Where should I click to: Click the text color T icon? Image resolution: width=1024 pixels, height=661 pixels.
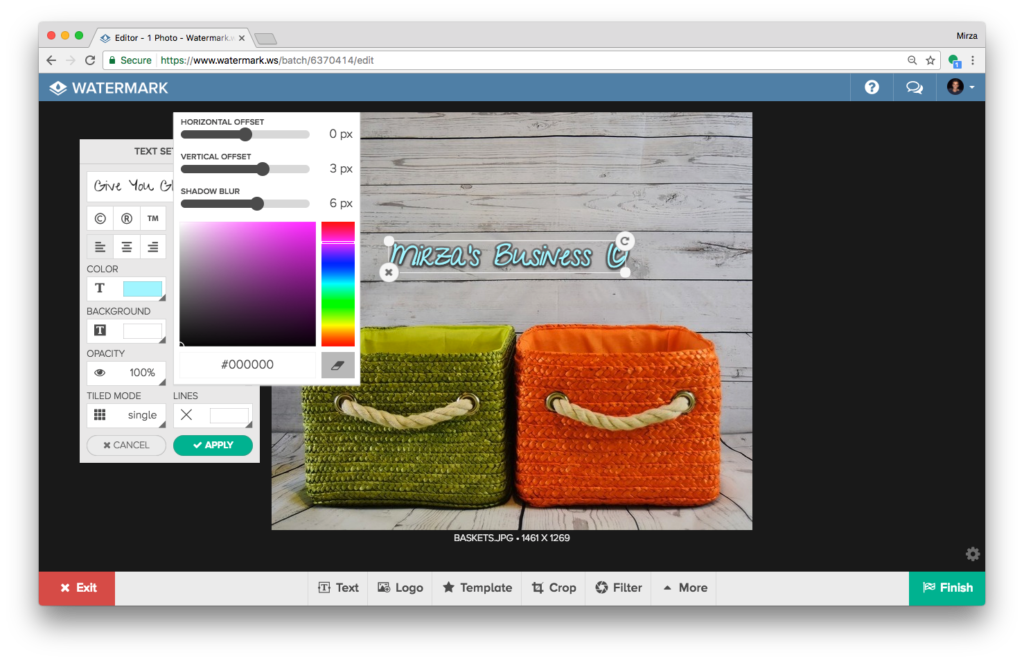tap(100, 288)
